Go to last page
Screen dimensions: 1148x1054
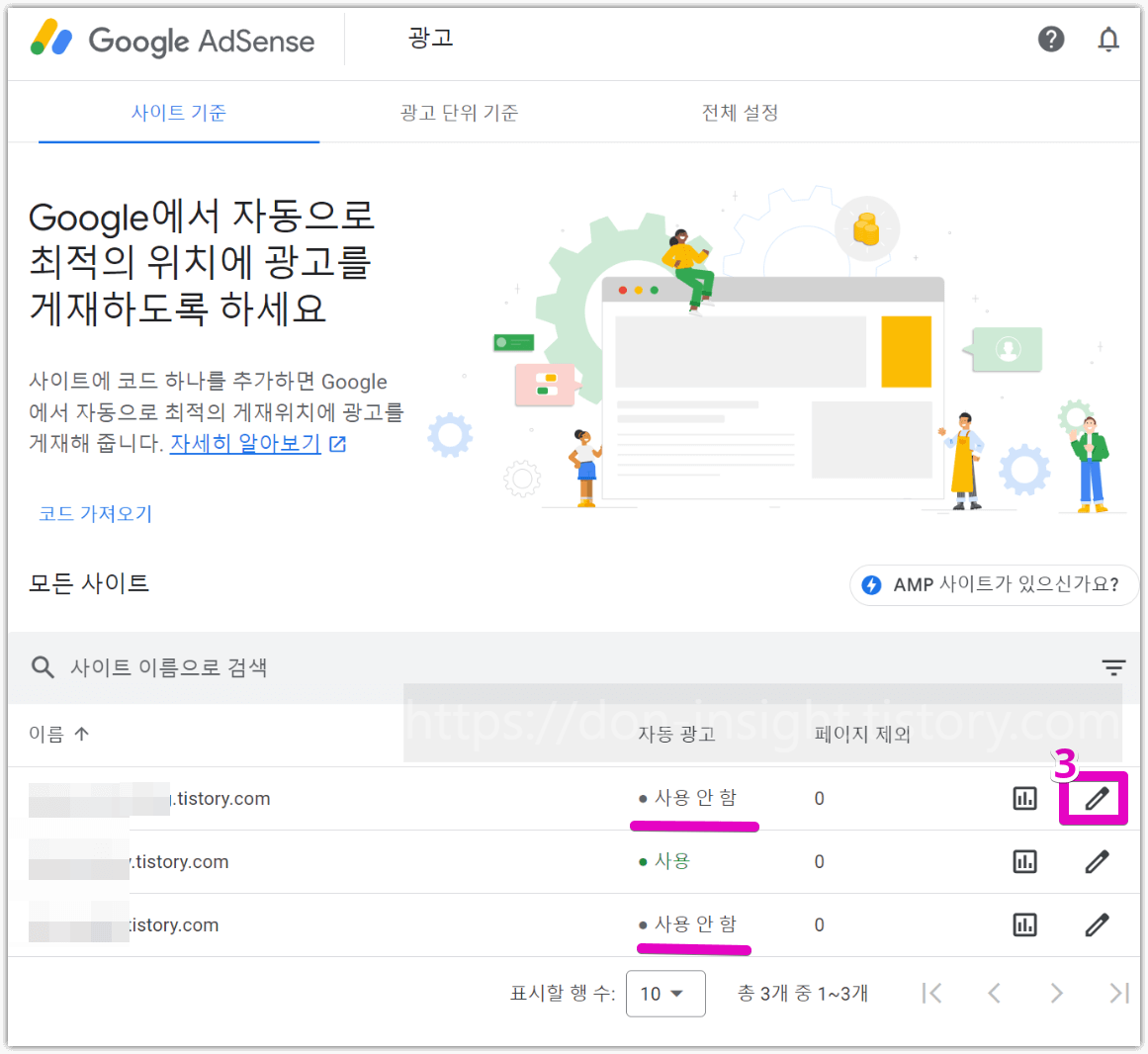(x=1118, y=994)
